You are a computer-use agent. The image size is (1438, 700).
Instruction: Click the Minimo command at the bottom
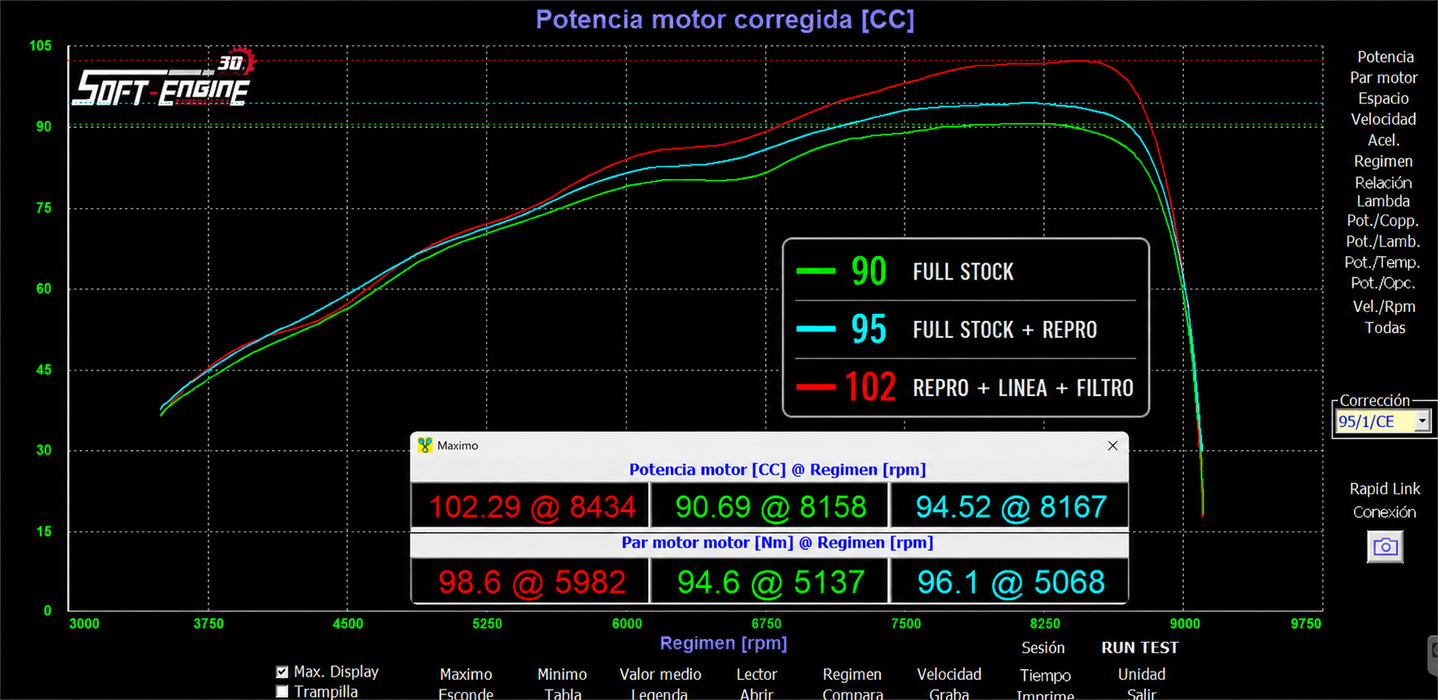coord(562,675)
